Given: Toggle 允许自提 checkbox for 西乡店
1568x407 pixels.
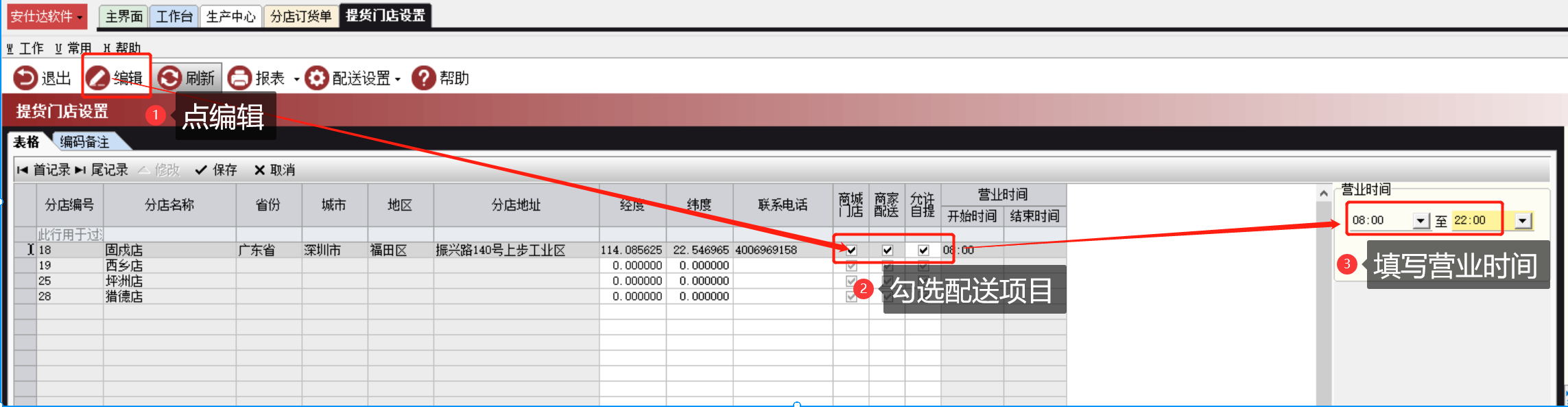Looking at the screenshot, I should (x=923, y=266).
